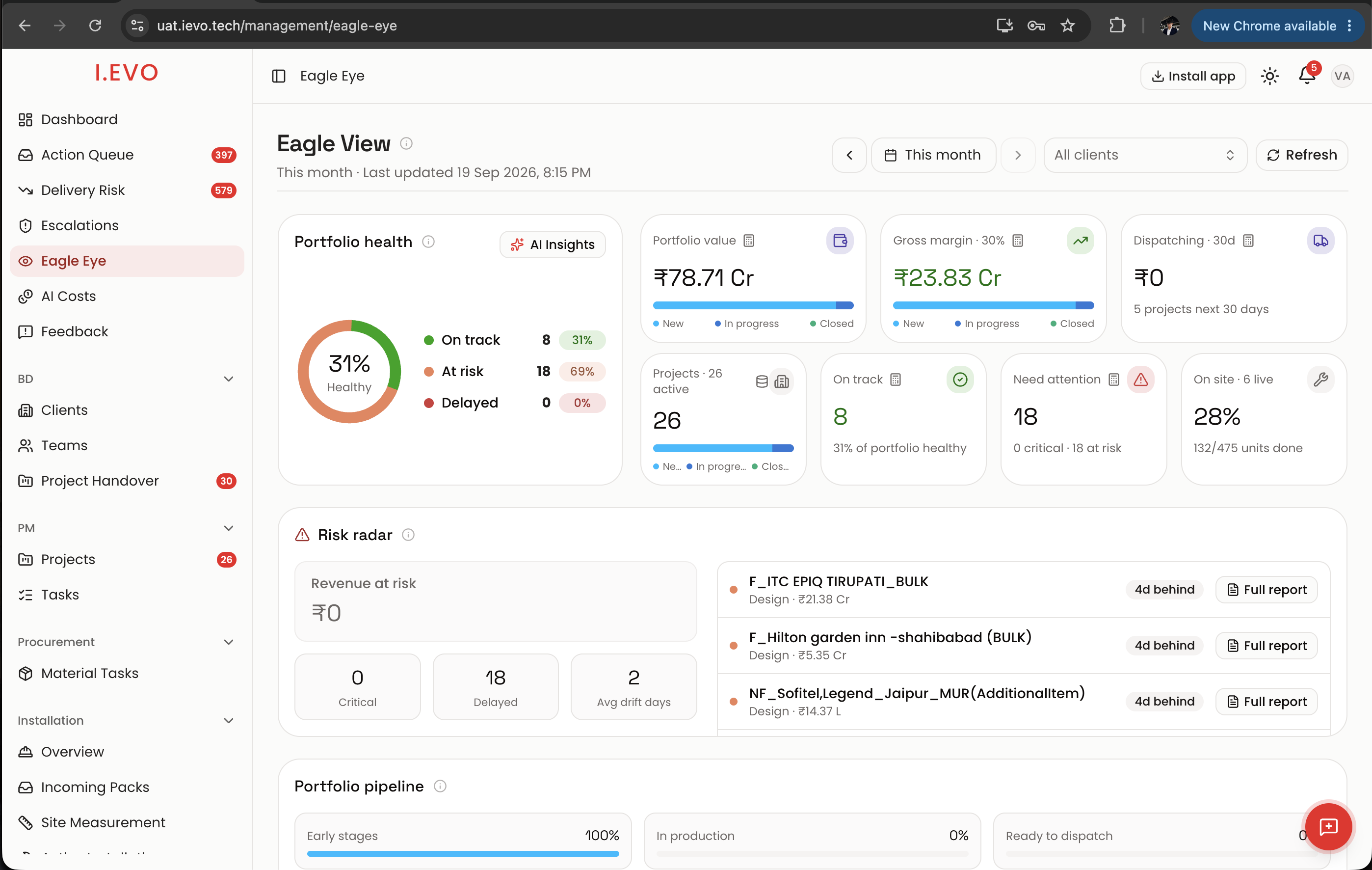This screenshot has height=870, width=1372.
Task: Click the On track checkmark icon
Action: [960, 379]
